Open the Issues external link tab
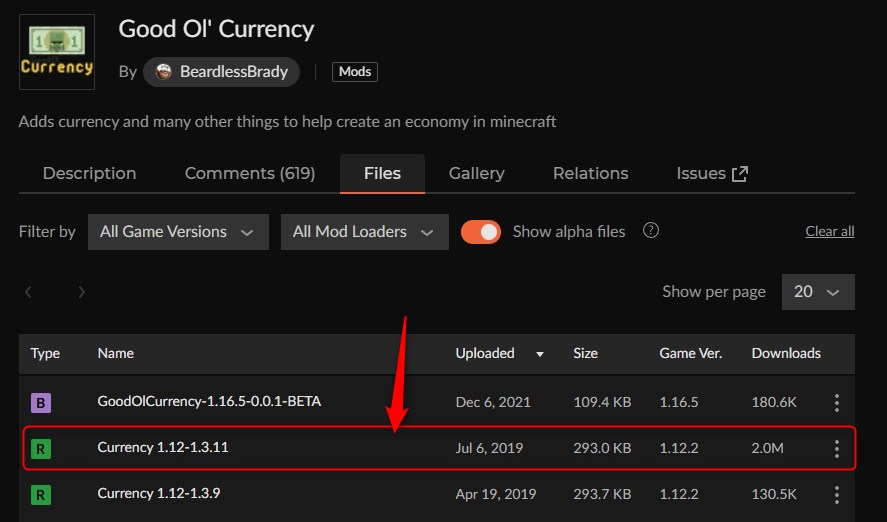Viewport: 887px width, 522px height. pos(712,173)
